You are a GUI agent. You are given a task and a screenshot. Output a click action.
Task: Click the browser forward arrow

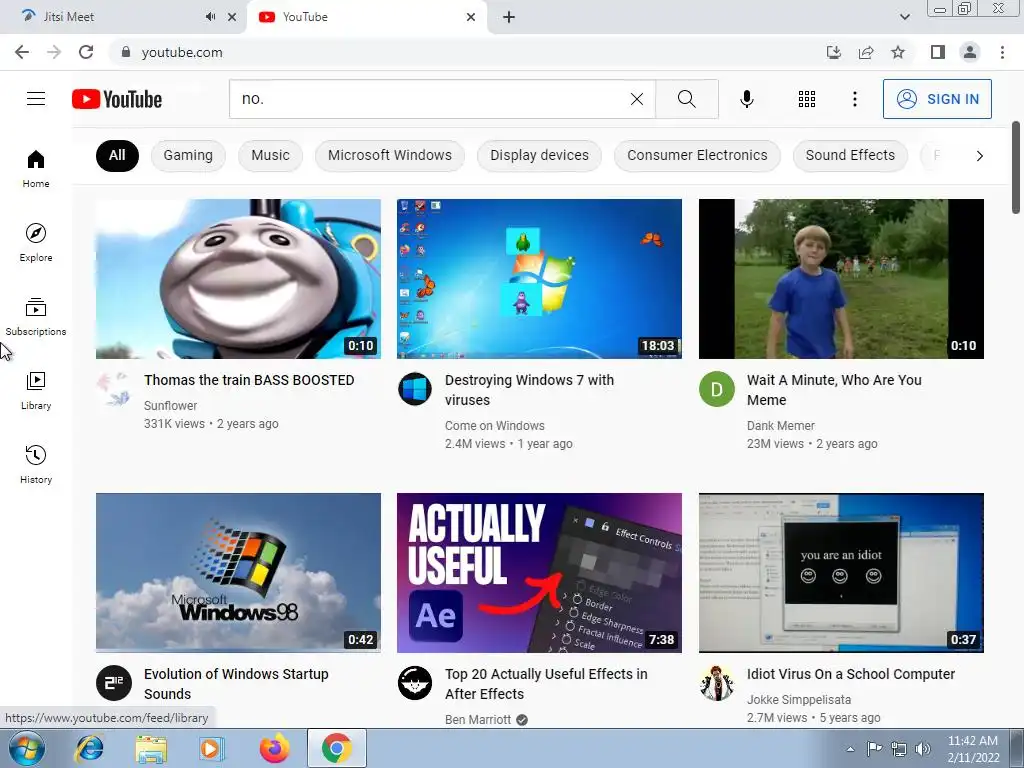tap(54, 52)
